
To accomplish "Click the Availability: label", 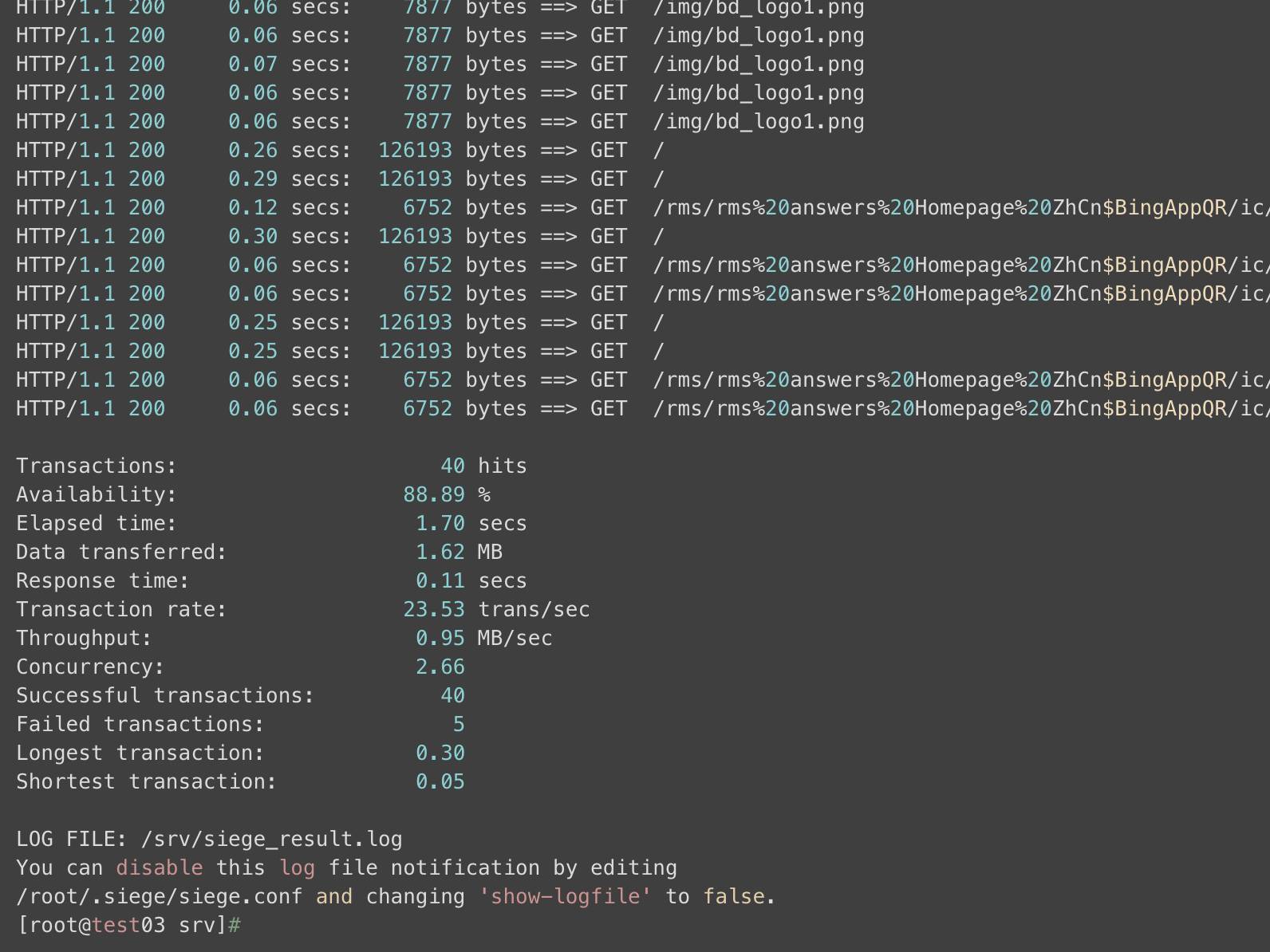I will point(97,494).
